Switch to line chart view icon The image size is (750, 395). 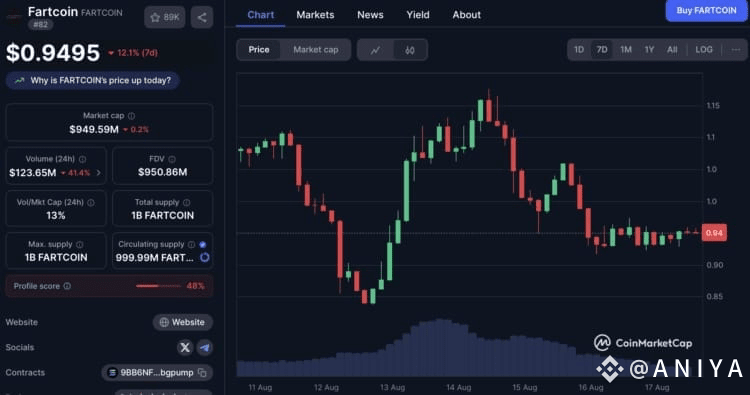click(375, 50)
